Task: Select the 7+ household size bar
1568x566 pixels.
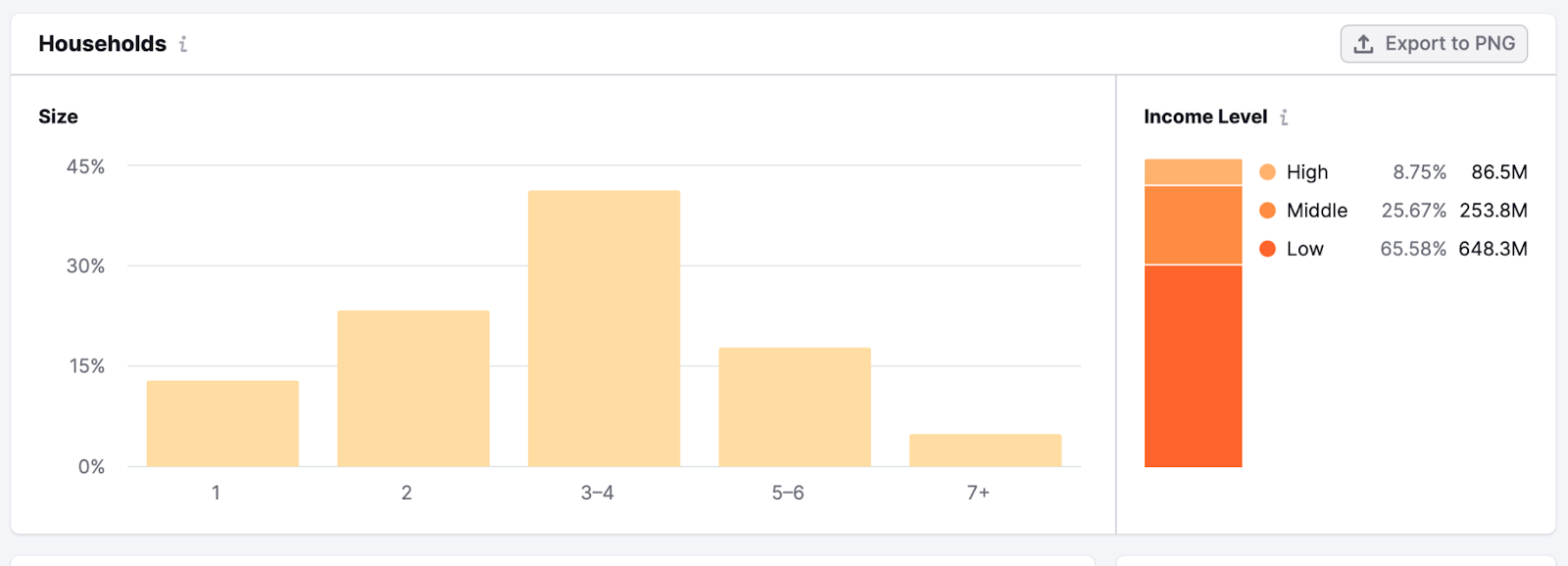Action: coord(985,449)
